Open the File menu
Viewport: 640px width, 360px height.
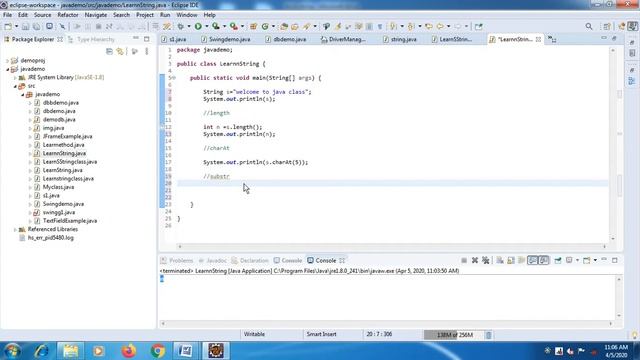(x=7, y=15)
